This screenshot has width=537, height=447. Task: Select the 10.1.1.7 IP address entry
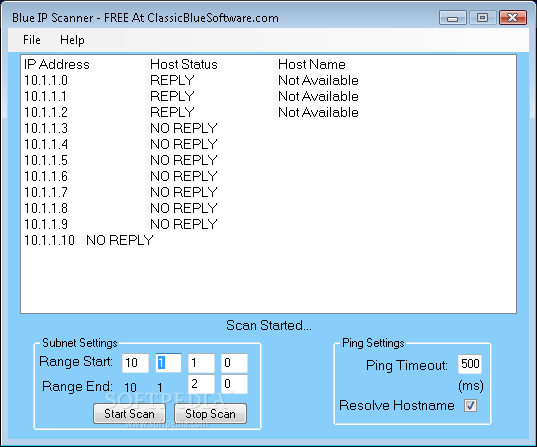click(46, 193)
